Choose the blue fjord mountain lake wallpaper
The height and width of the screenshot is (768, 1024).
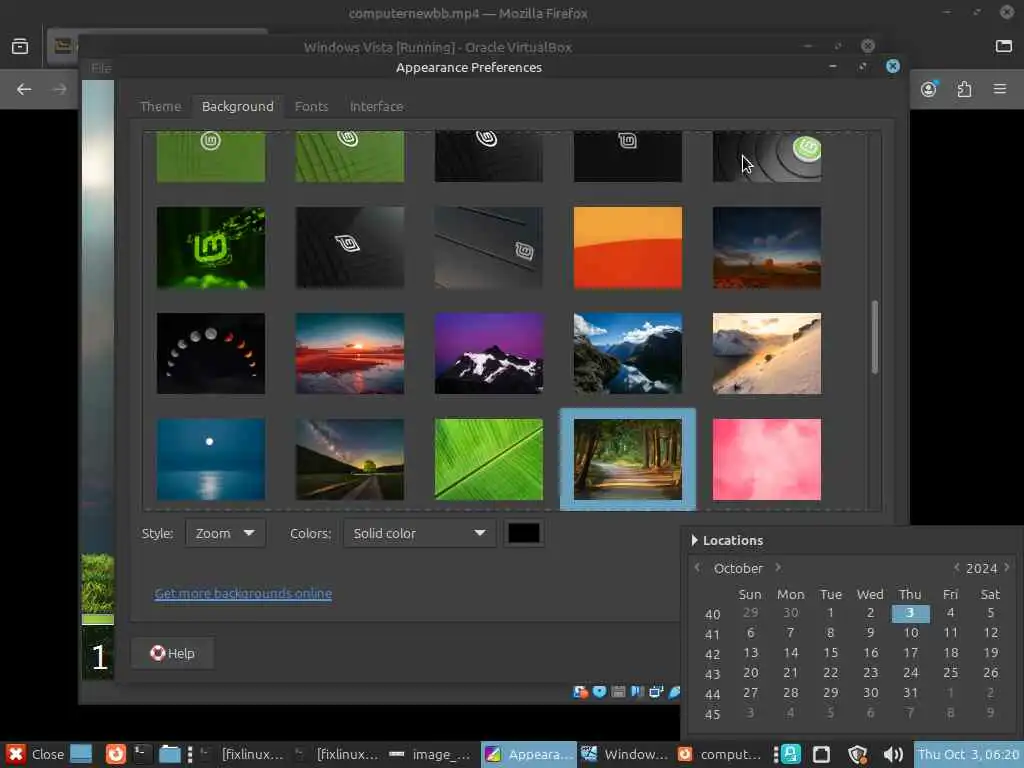coord(628,353)
